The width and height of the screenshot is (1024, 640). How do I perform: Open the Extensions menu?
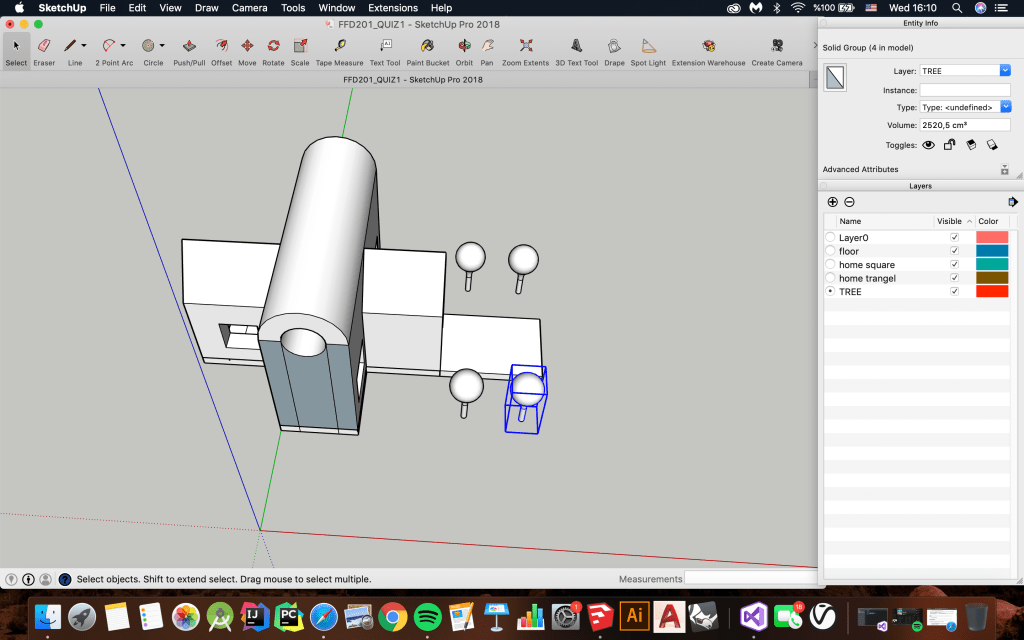click(393, 8)
